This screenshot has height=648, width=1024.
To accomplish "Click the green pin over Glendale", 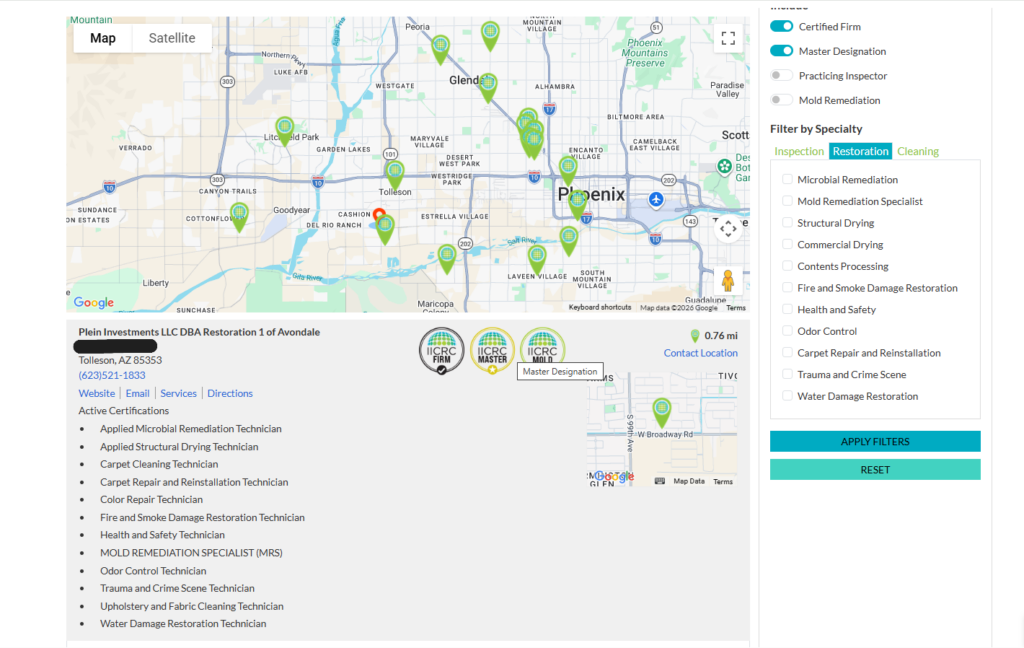I will pyautogui.click(x=488, y=86).
